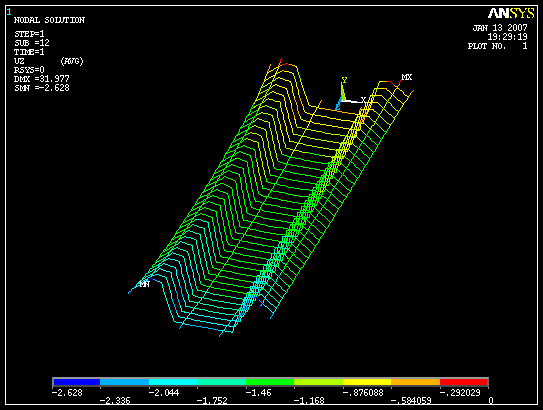543x410 pixels.
Task: Click the DMX =31.977 value text
Action: [42, 79]
